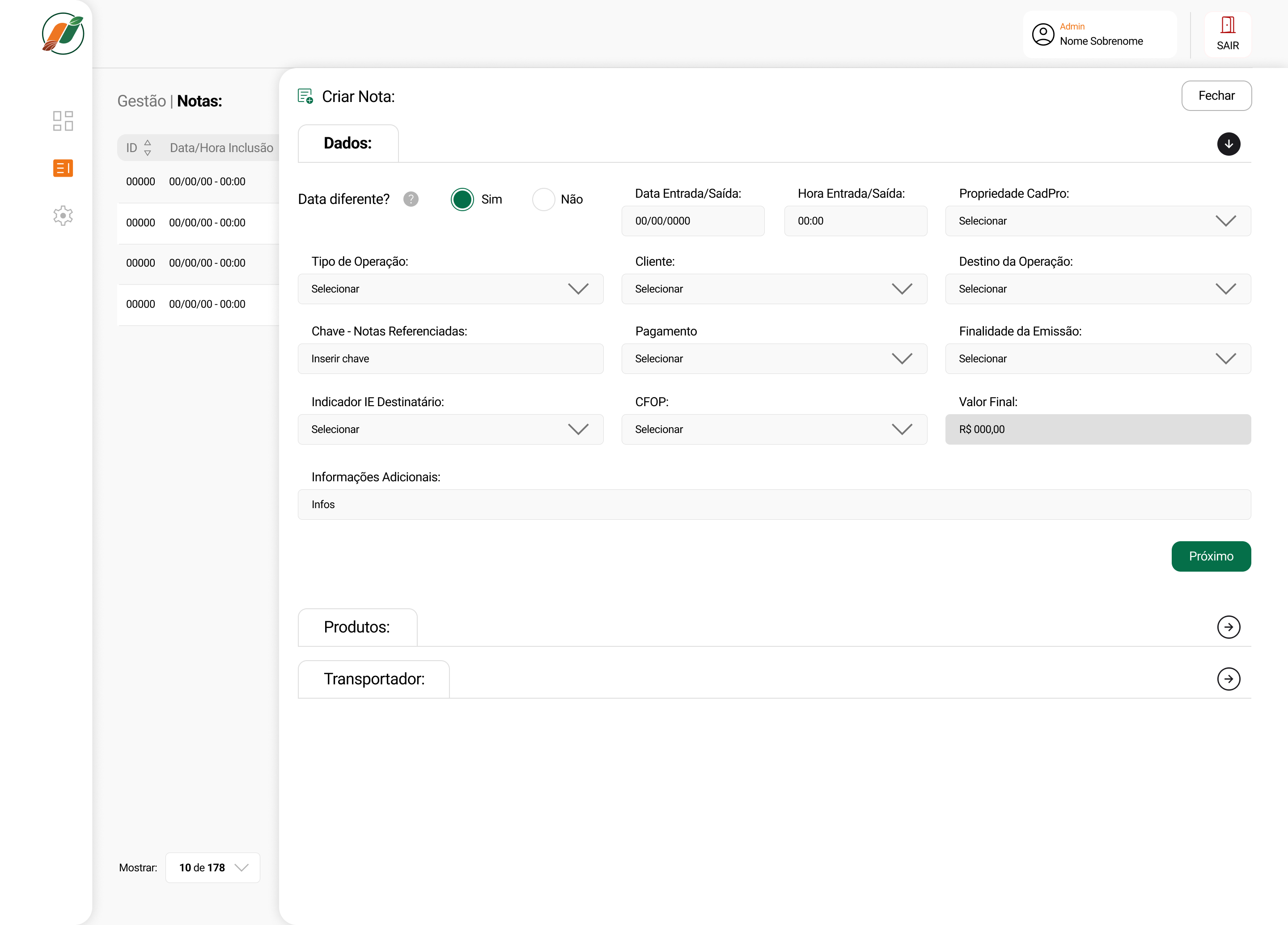Open Mostrar 10 de 178 dropdown
Image resolution: width=1288 pixels, height=925 pixels.
pos(212,868)
